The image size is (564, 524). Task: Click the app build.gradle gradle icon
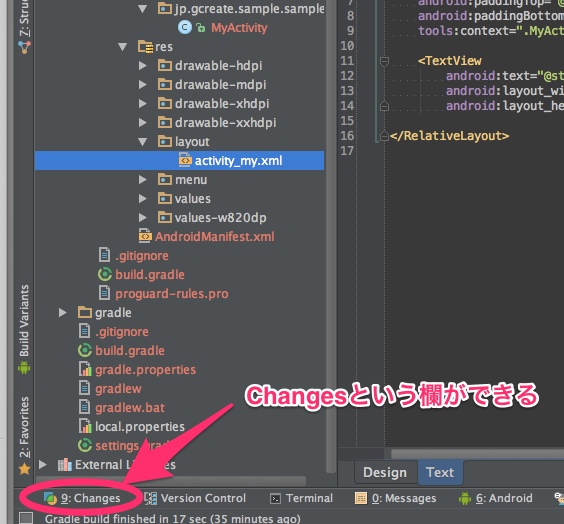(x=105, y=274)
